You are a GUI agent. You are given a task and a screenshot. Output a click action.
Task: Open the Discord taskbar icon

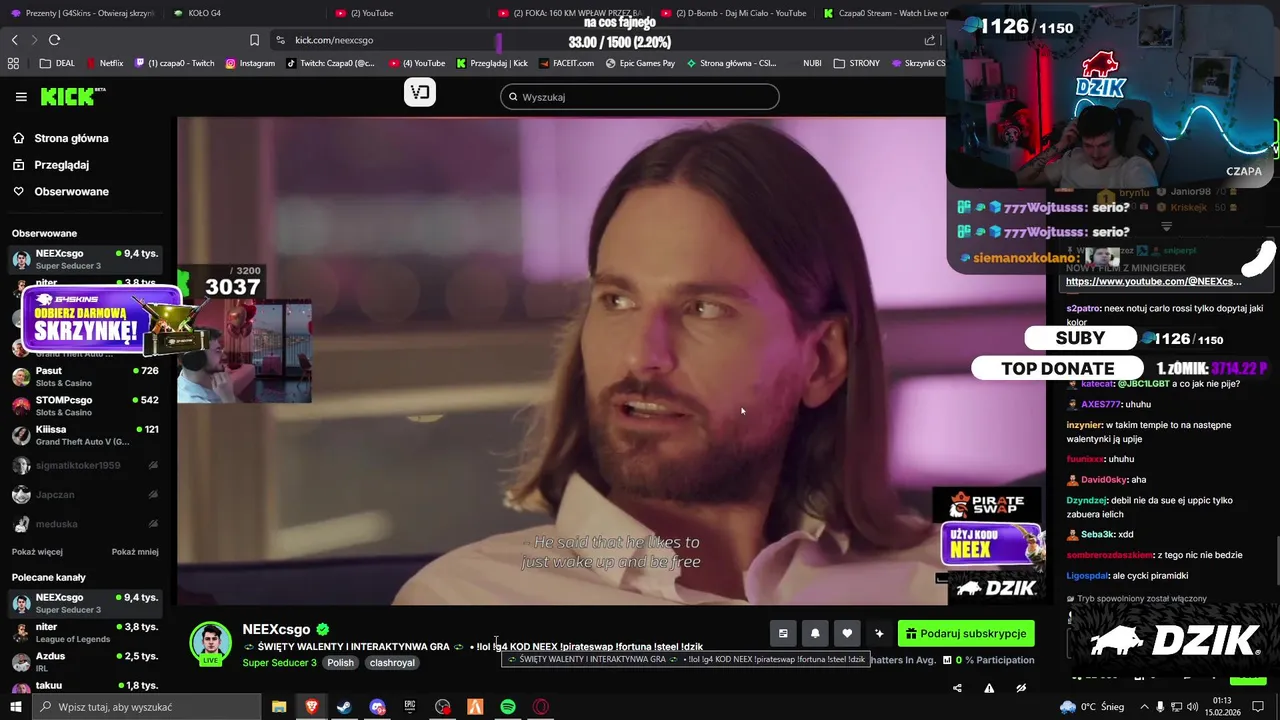click(377, 707)
